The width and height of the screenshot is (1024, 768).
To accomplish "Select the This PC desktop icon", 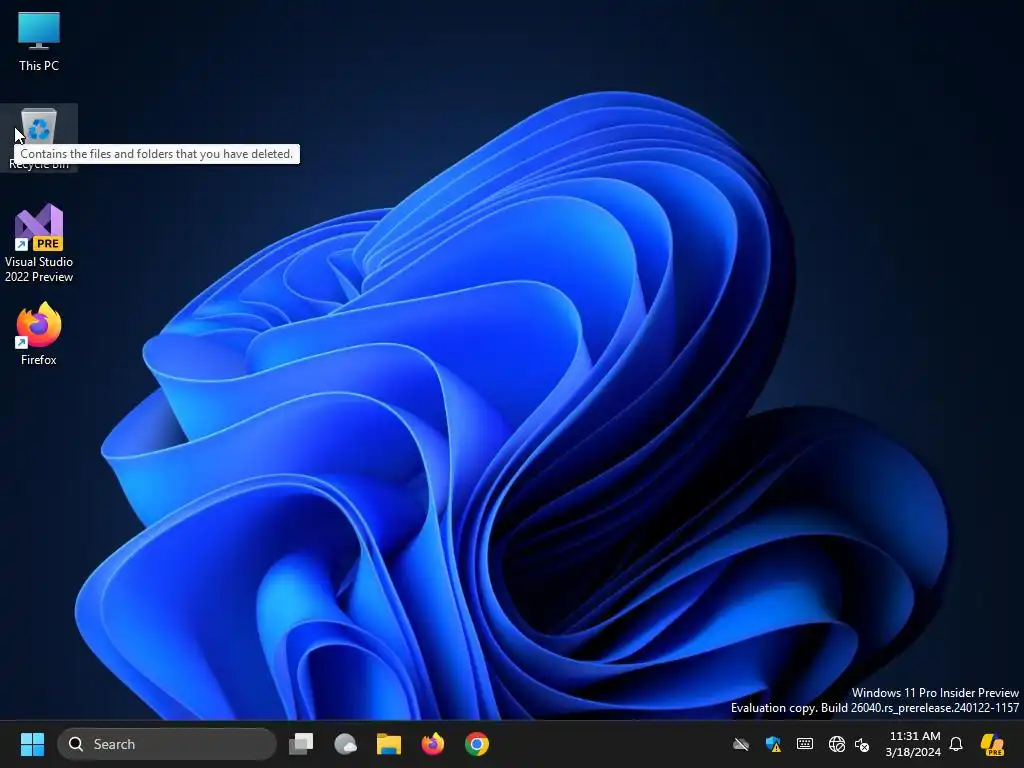I will click(x=39, y=41).
